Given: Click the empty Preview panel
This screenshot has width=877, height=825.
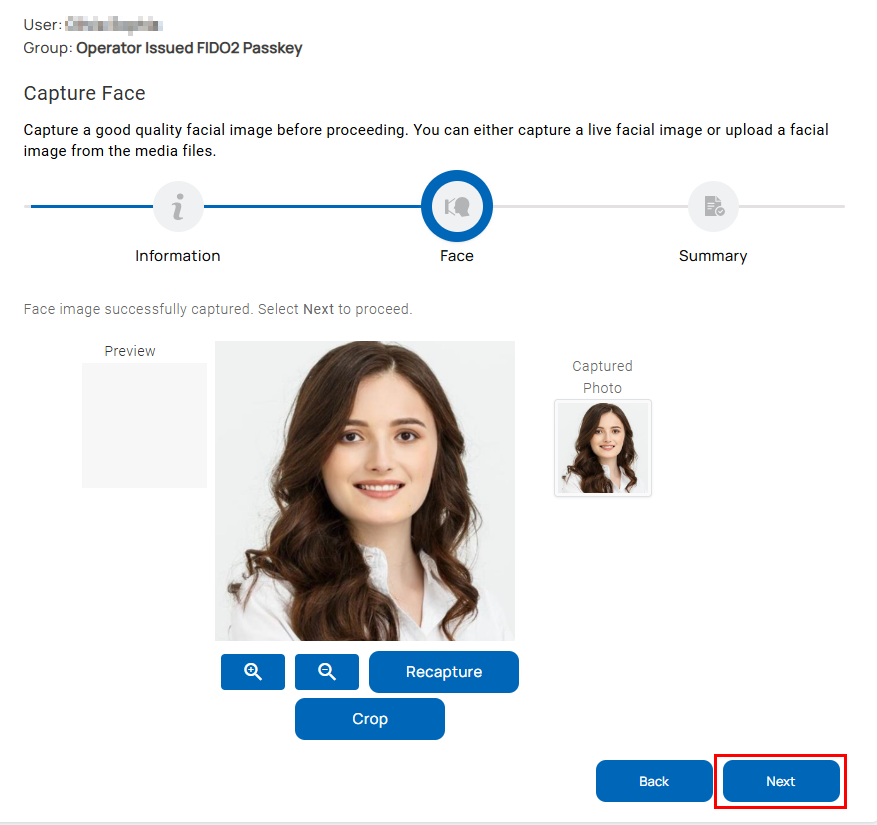Looking at the screenshot, I should pos(144,424).
